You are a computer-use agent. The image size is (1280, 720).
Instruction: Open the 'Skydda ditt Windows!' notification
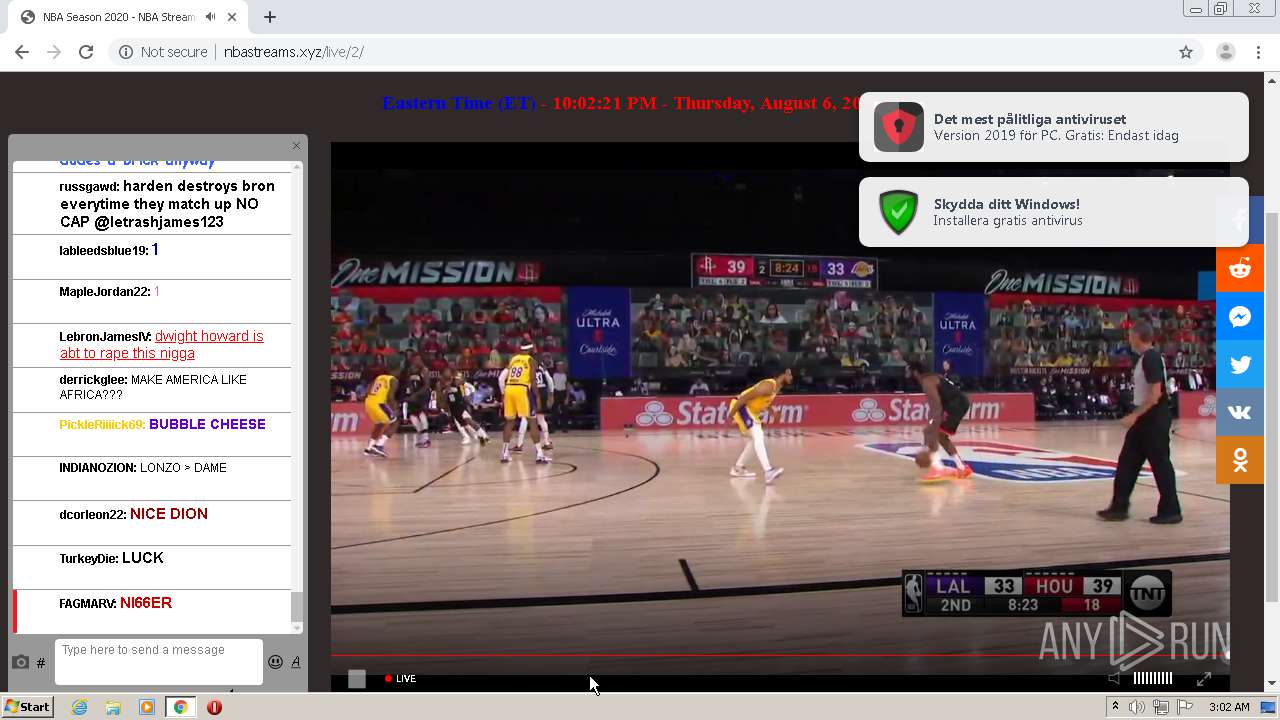pos(1054,212)
